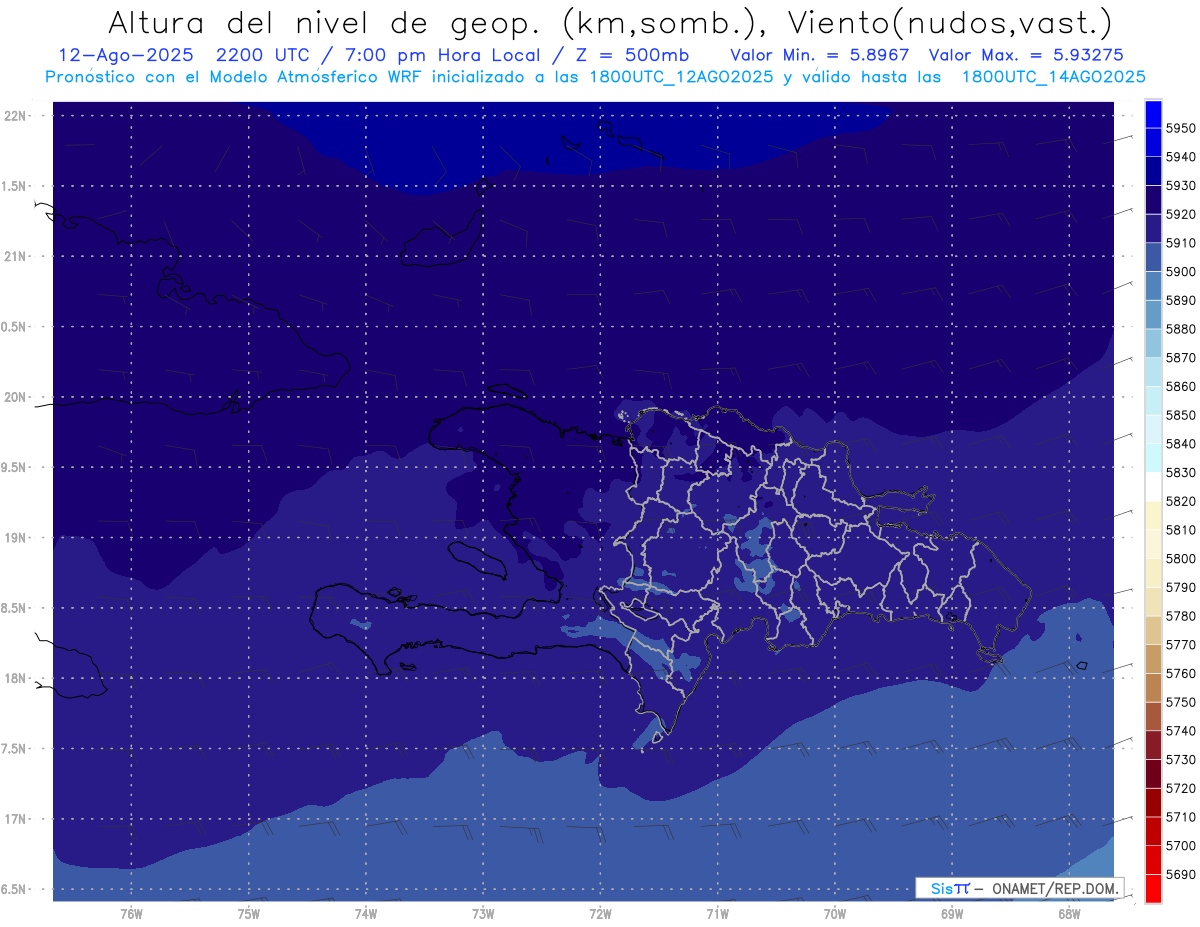The image size is (1200, 927).
Task: Click the "5950" colorbar value
Action: pos(1180,128)
